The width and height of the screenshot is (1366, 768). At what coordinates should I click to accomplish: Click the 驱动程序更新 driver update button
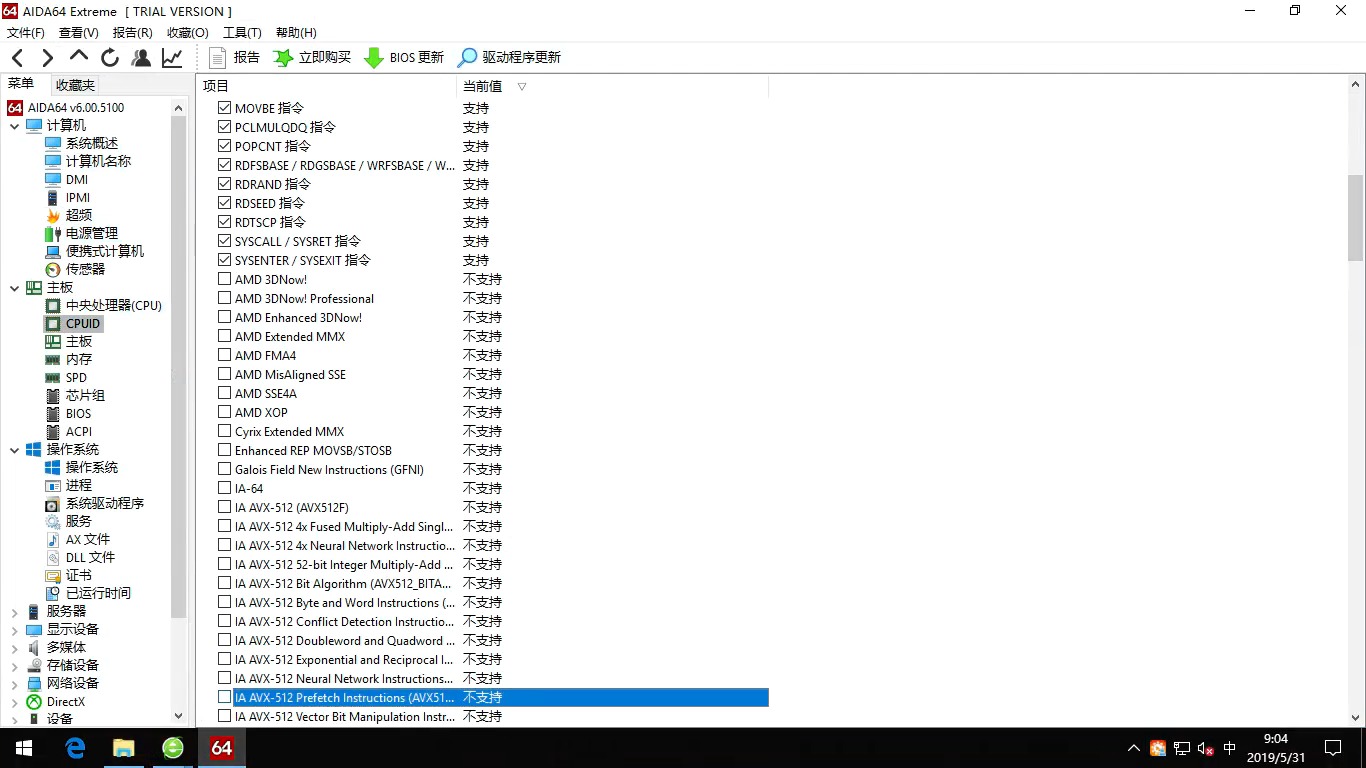[x=509, y=58]
